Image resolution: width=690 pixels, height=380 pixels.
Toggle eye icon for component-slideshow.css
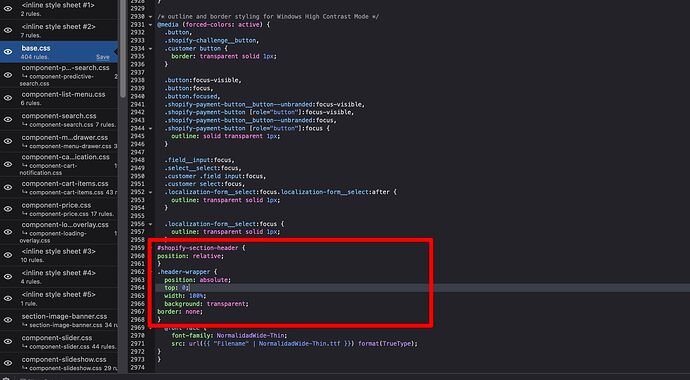coord(8,363)
